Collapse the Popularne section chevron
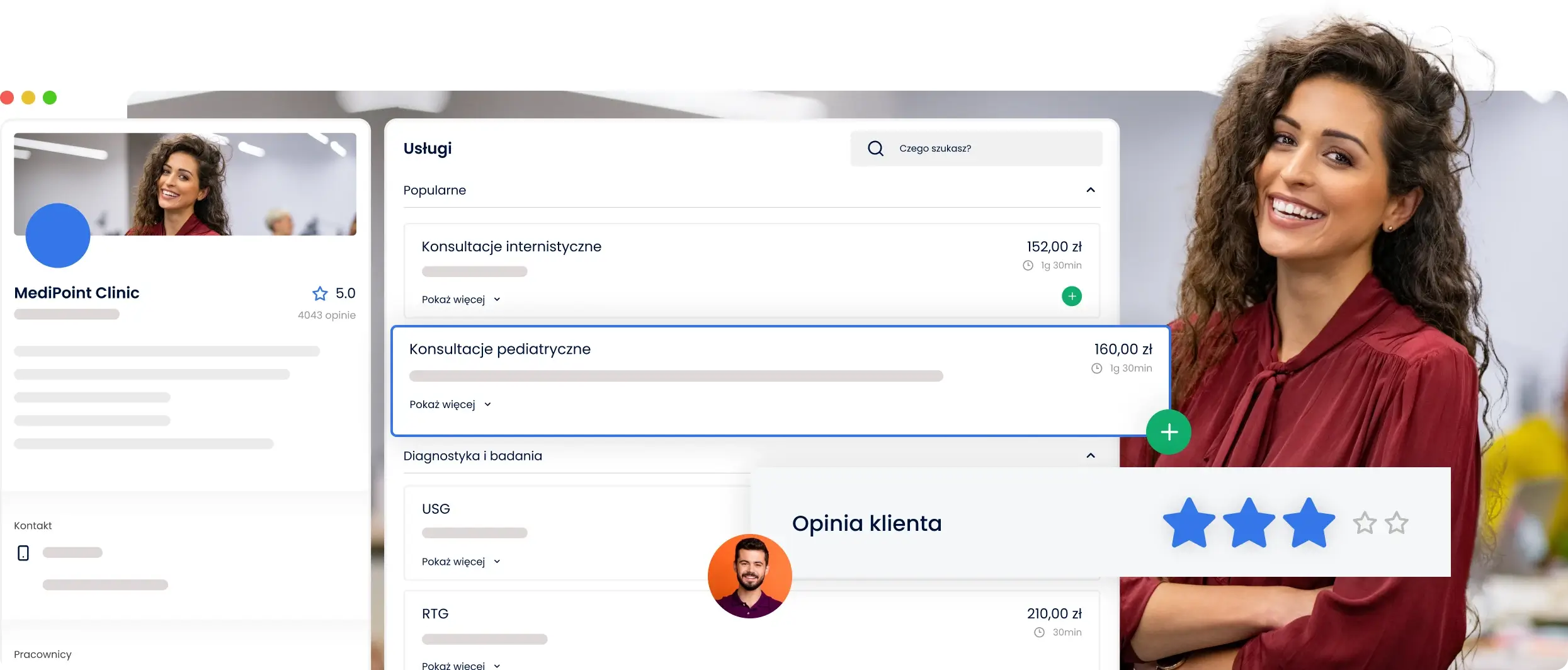The height and width of the screenshot is (670, 1568). click(1091, 190)
